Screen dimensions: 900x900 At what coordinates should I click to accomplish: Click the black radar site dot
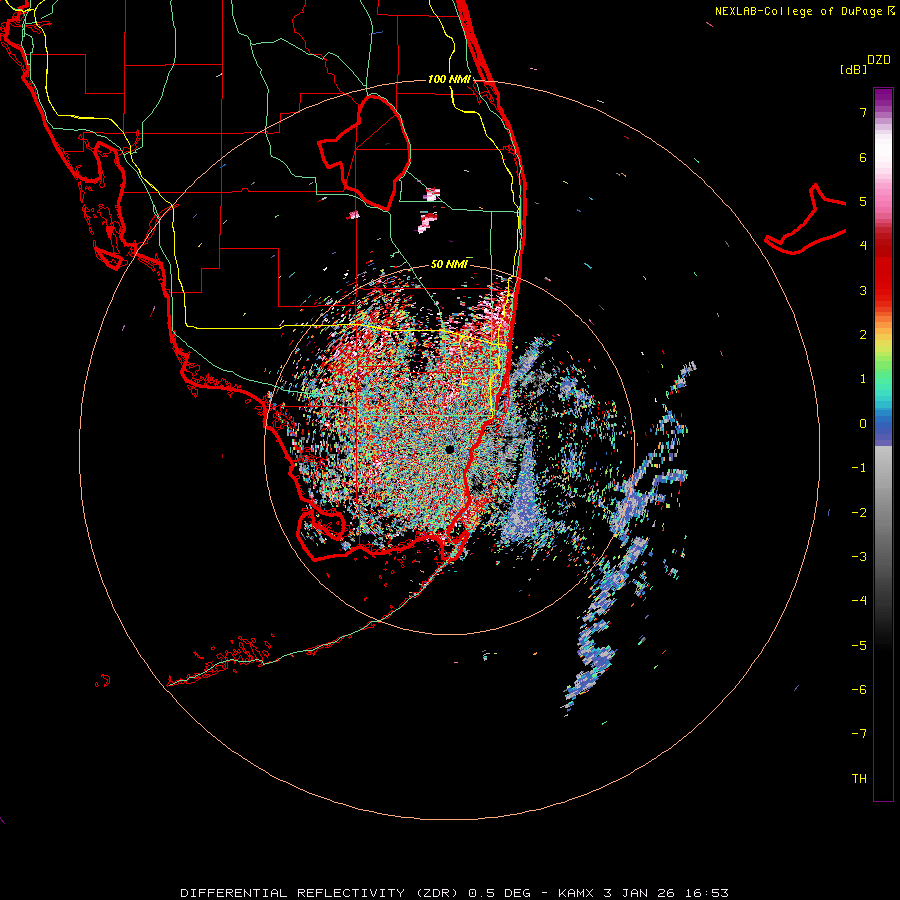[449, 449]
